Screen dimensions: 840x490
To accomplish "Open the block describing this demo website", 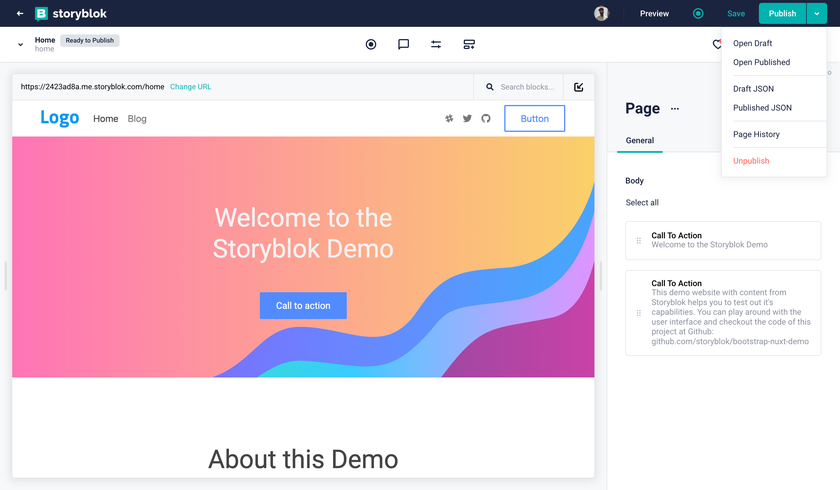I will 723,313.
